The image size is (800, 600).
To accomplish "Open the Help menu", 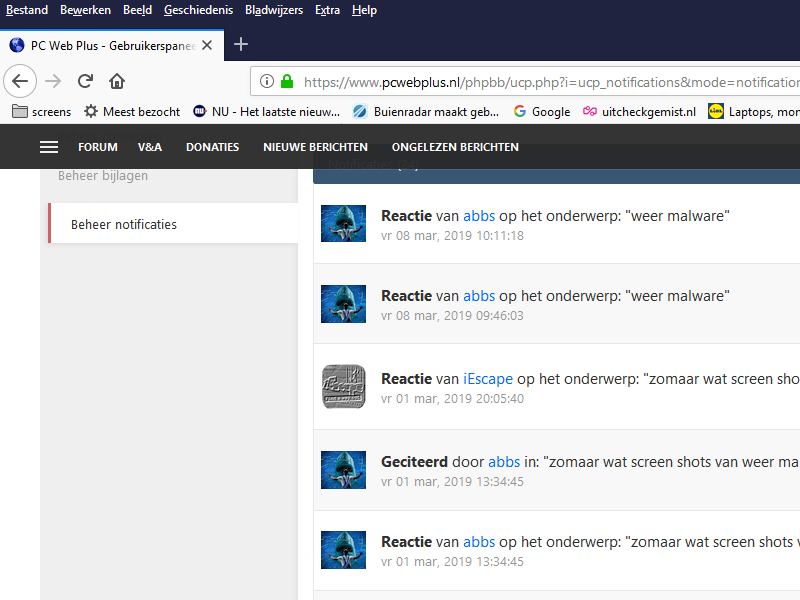I will pos(364,10).
